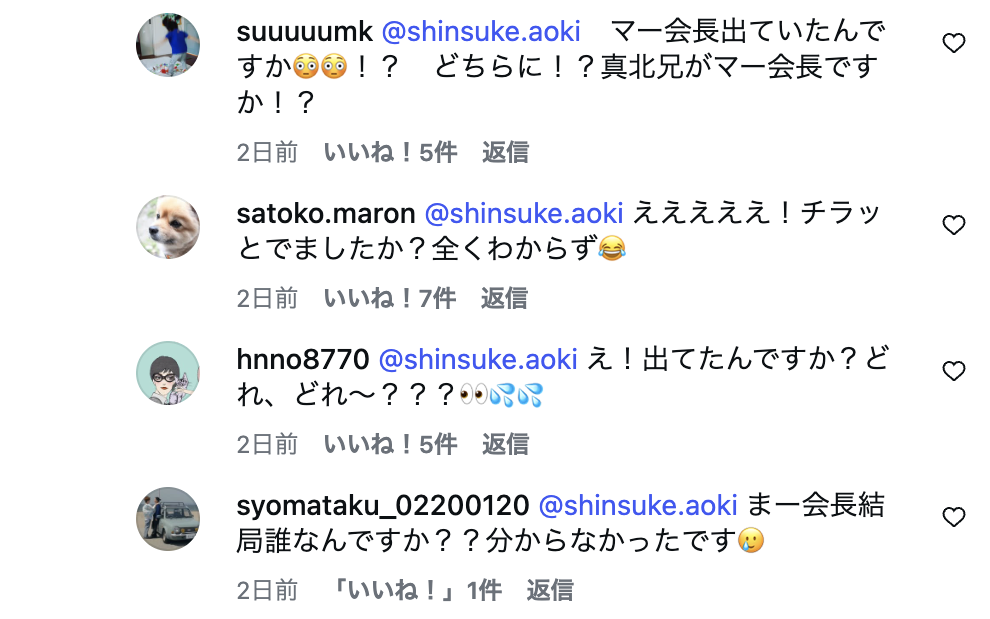
Task: Like the comment by suuuuumk
Action: click(954, 44)
